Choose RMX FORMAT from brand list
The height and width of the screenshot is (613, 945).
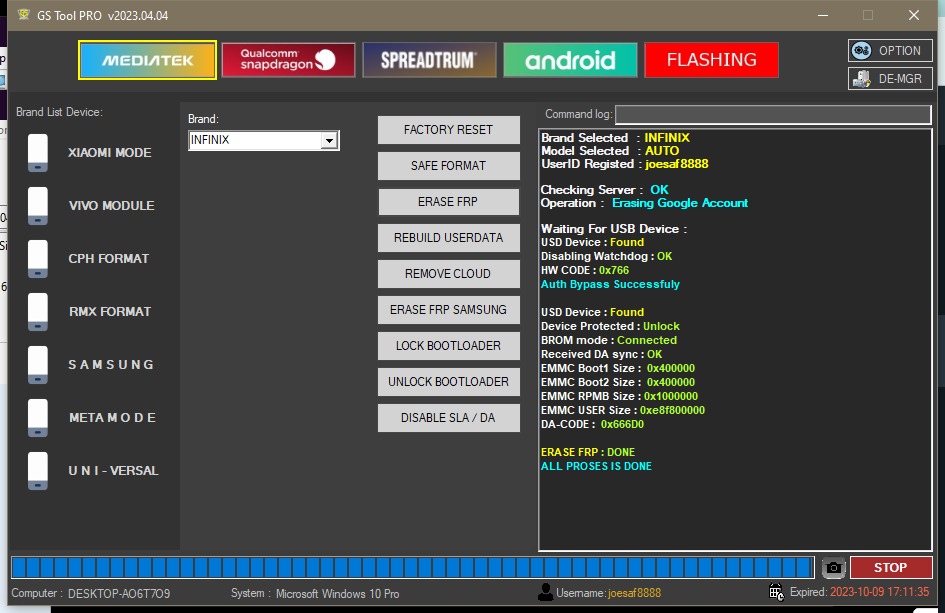110,312
